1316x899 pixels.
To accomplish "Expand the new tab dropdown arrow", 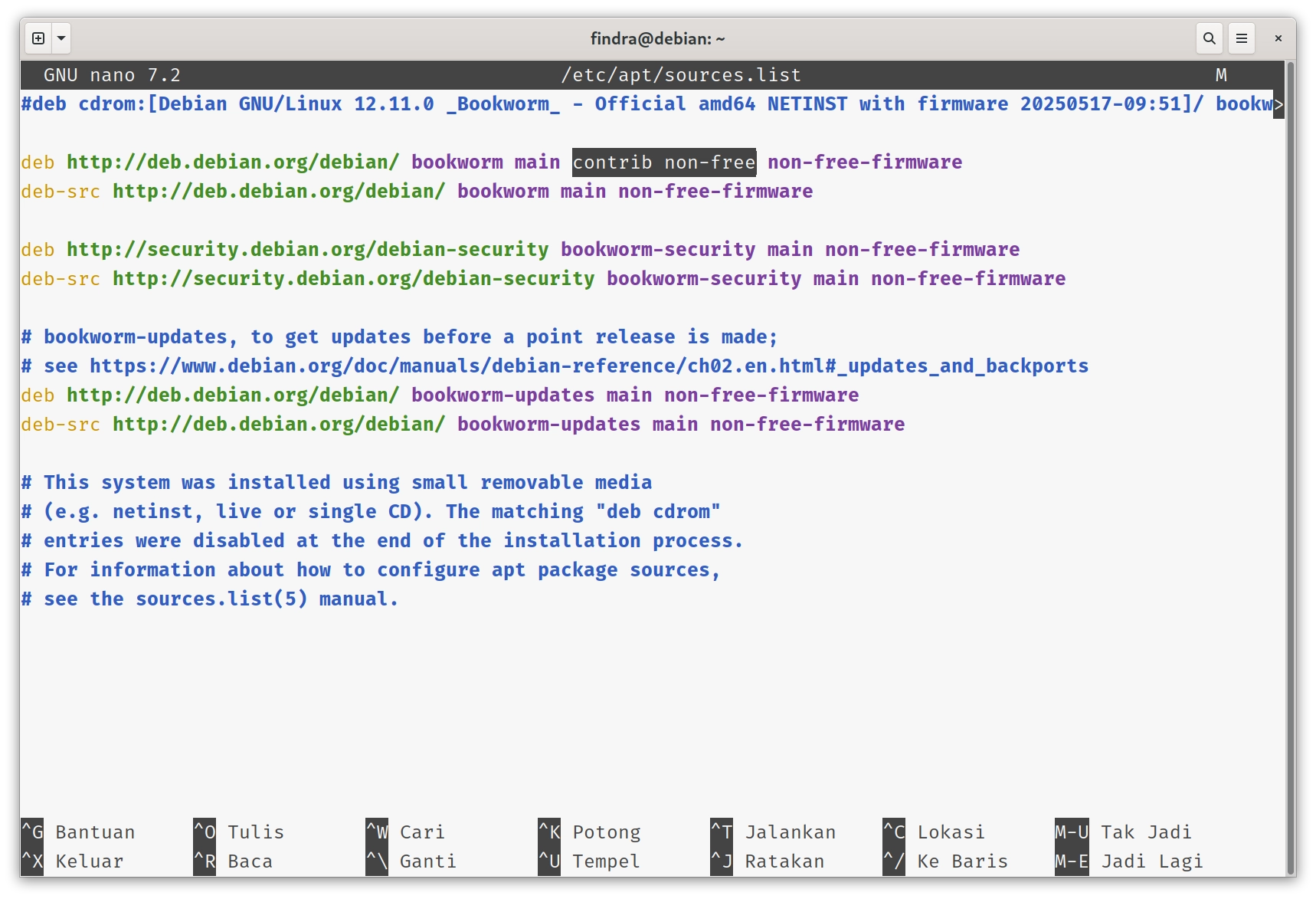I will pyautogui.click(x=61, y=38).
